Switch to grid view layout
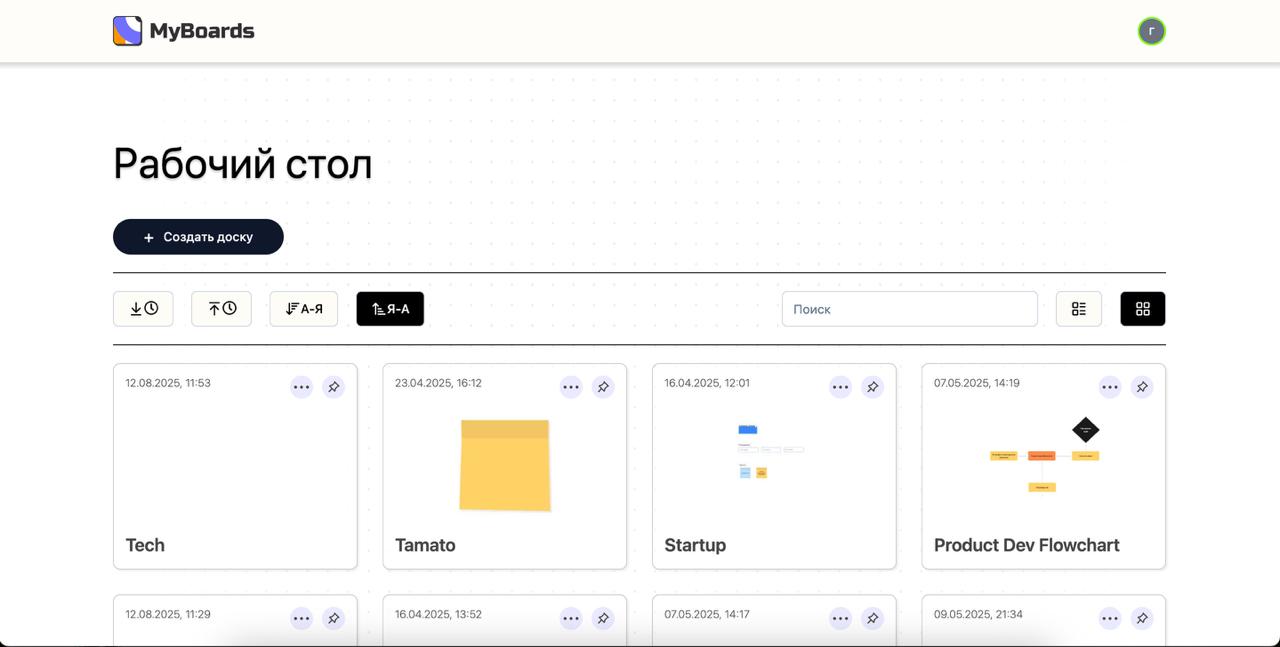This screenshot has width=1280, height=647. [1143, 309]
